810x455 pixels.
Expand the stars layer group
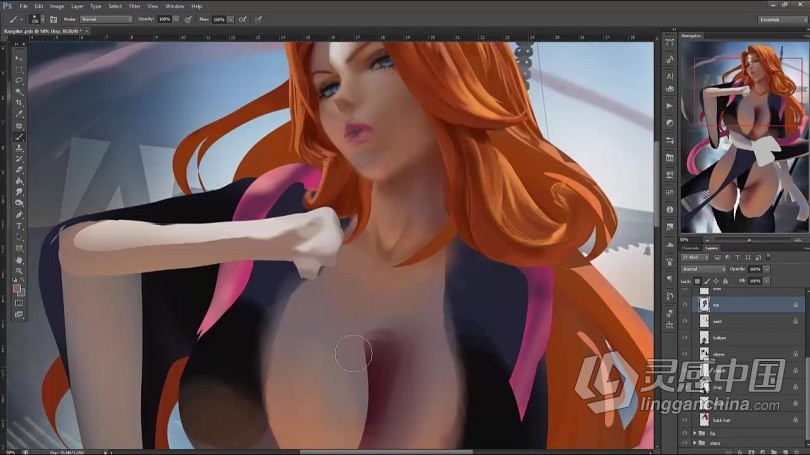[694, 443]
